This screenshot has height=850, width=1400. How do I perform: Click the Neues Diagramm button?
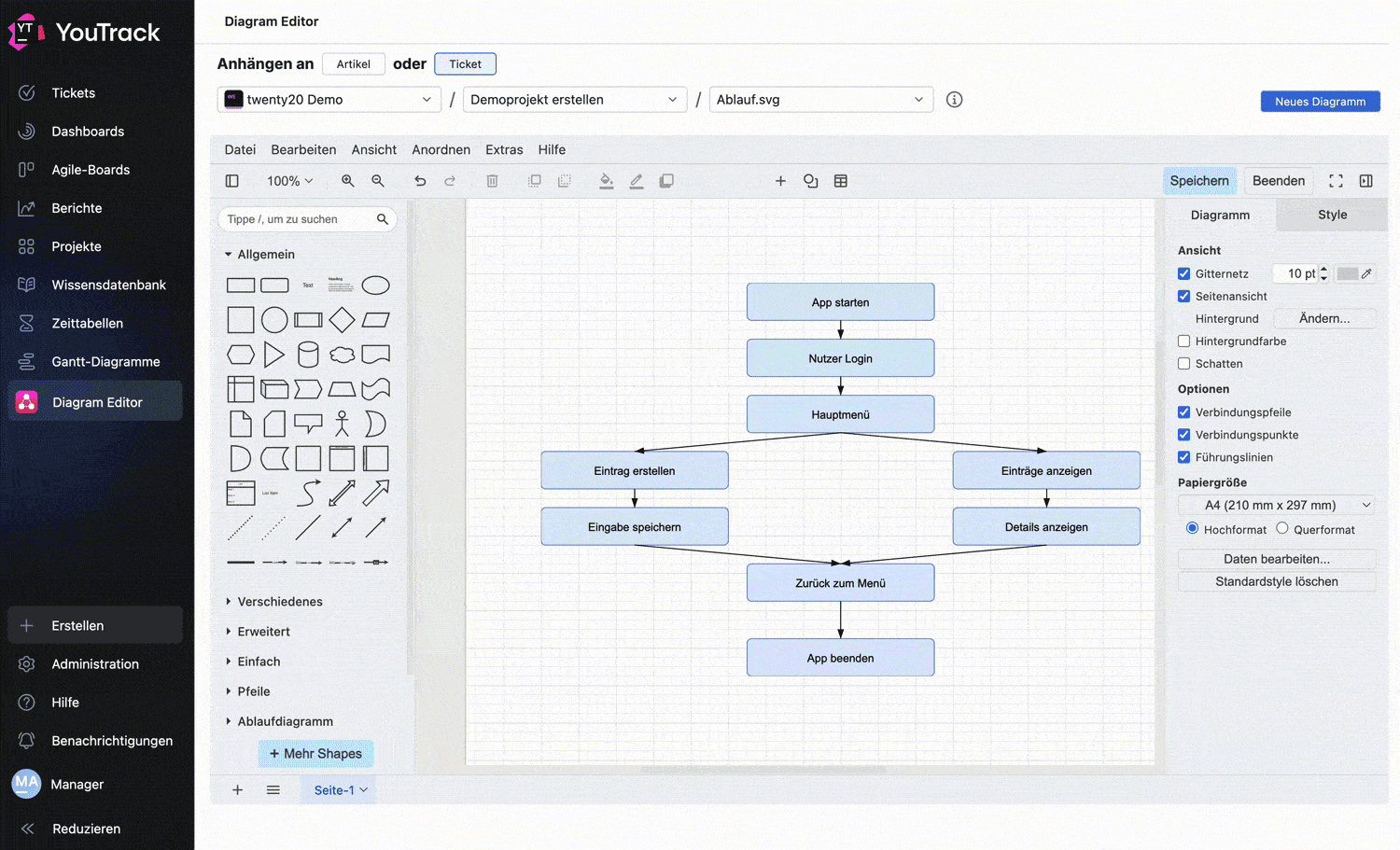pyautogui.click(x=1320, y=102)
